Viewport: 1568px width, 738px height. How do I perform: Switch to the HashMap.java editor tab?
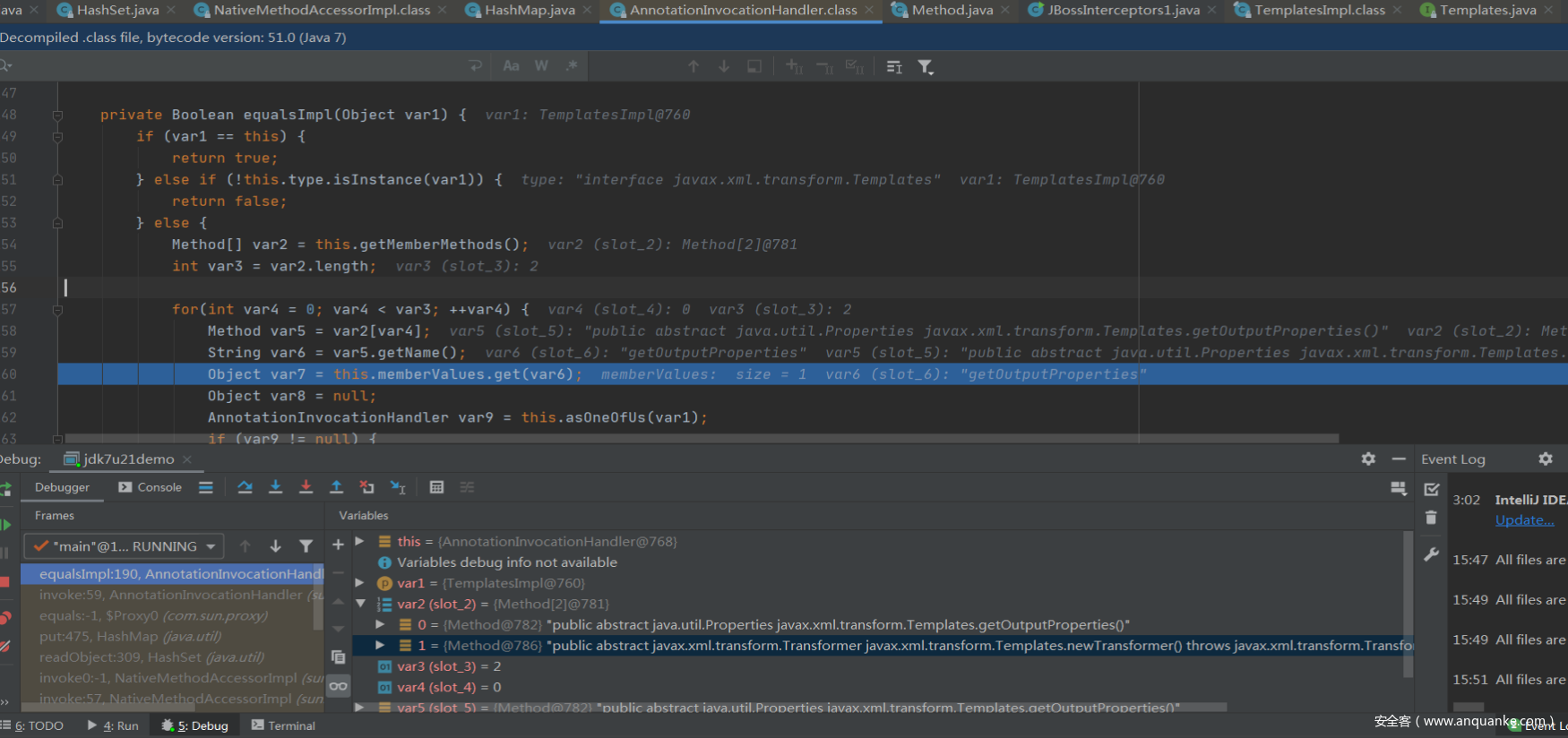click(x=530, y=10)
